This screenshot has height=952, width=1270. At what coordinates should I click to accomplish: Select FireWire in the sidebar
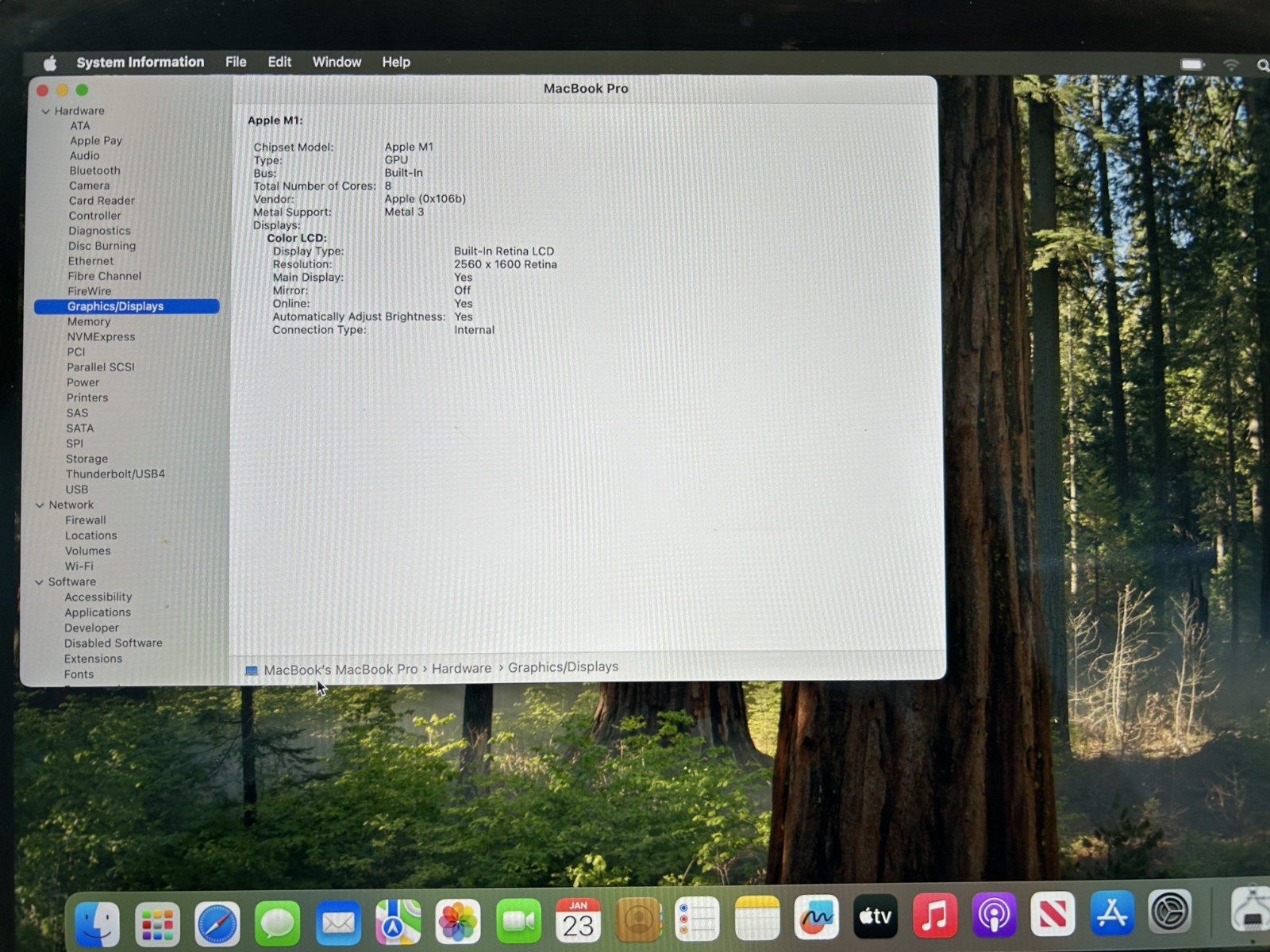click(89, 291)
